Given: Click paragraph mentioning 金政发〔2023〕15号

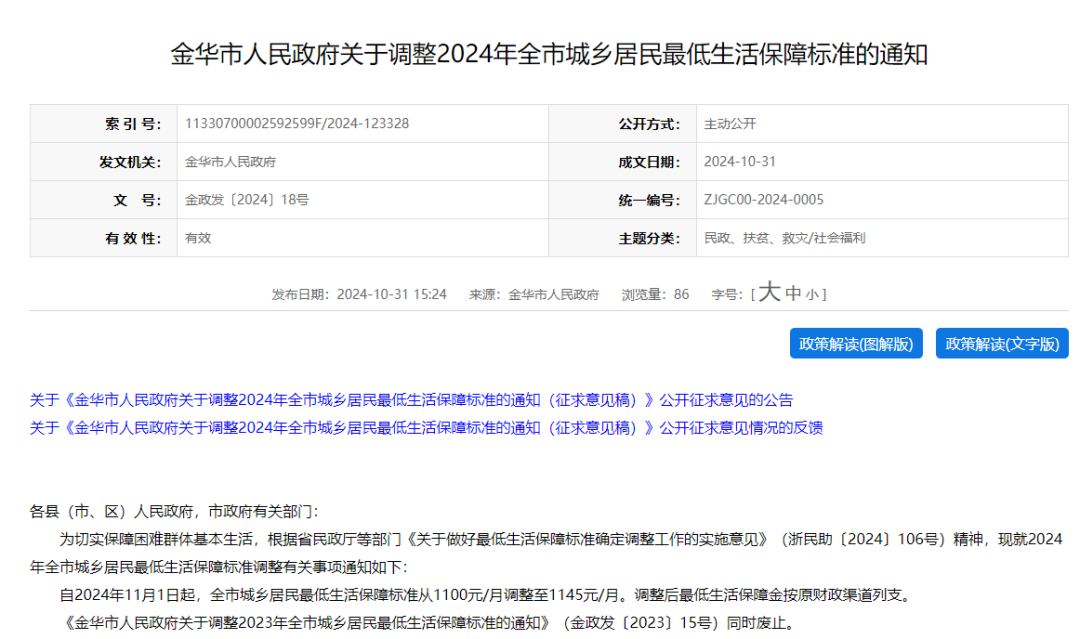Looking at the screenshot, I should click(430, 623).
